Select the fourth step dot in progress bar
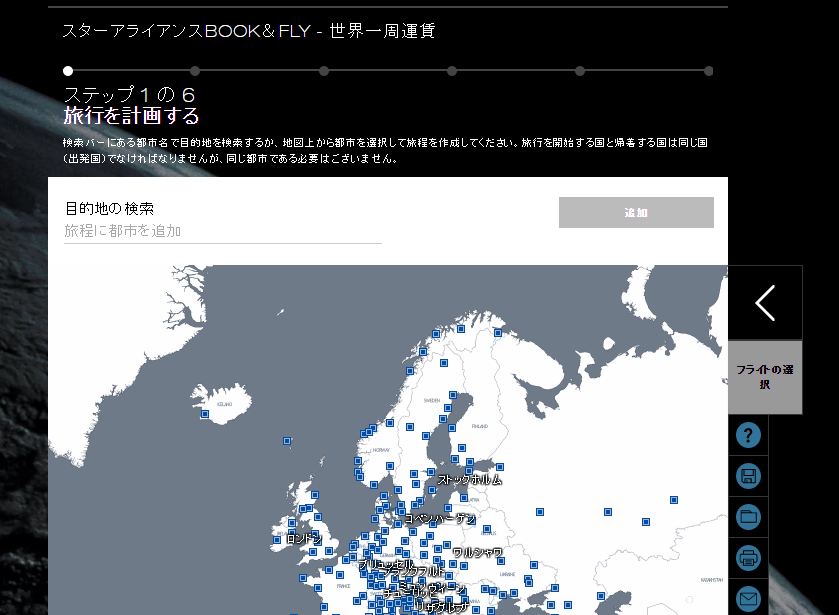839x615 pixels. point(452,71)
